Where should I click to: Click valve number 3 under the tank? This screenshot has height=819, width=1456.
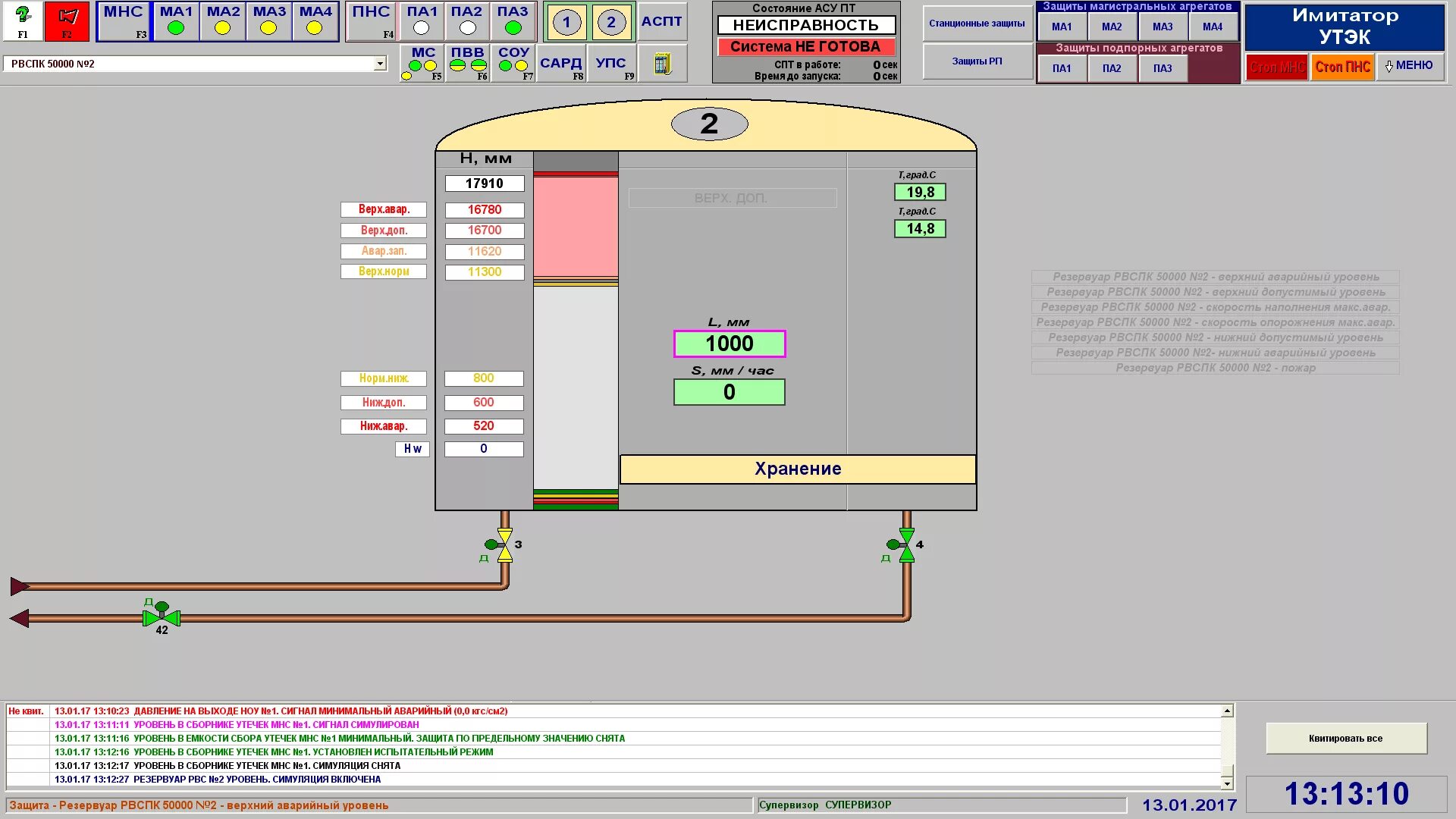tap(504, 544)
